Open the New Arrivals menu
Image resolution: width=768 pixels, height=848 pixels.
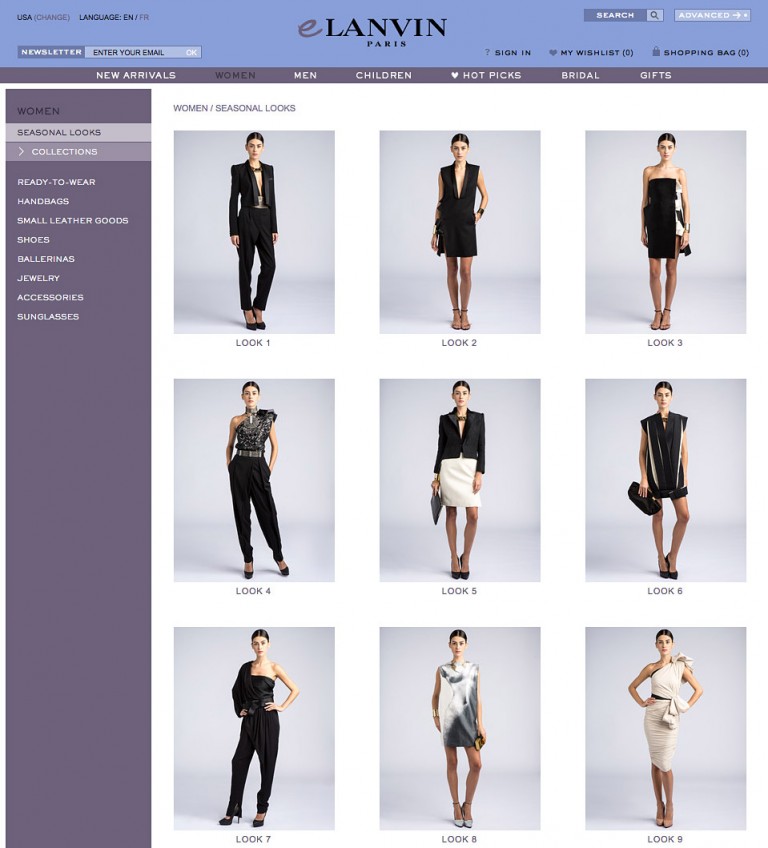click(x=136, y=75)
